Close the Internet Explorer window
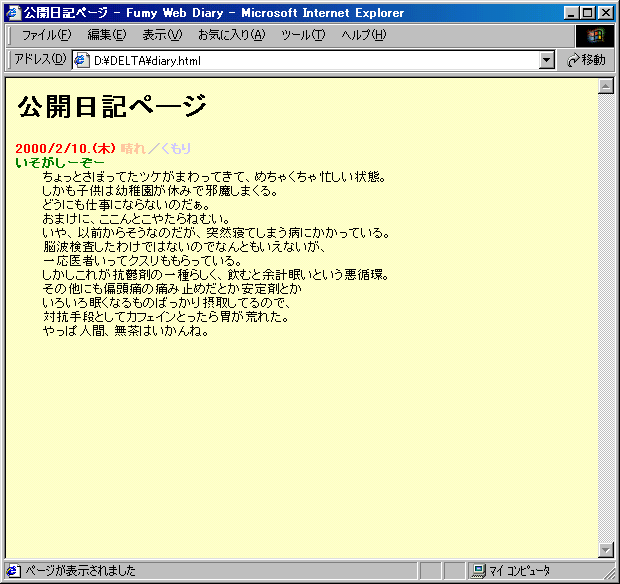This screenshot has width=620, height=584. (606, 13)
